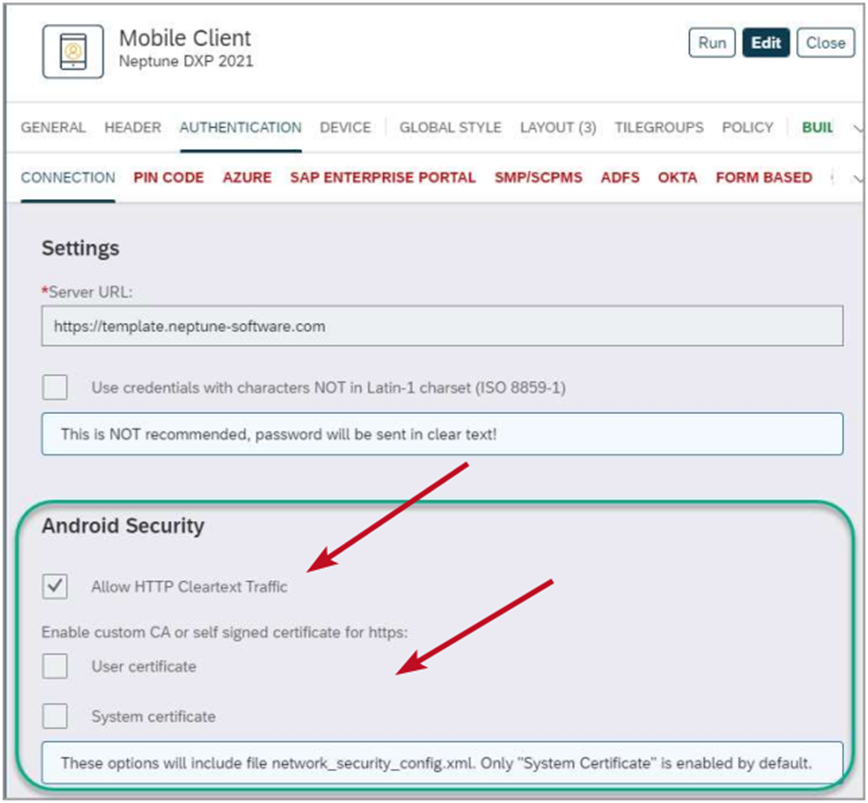
Task: Tick the User certificate checkbox
Action: [x=55, y=666]
